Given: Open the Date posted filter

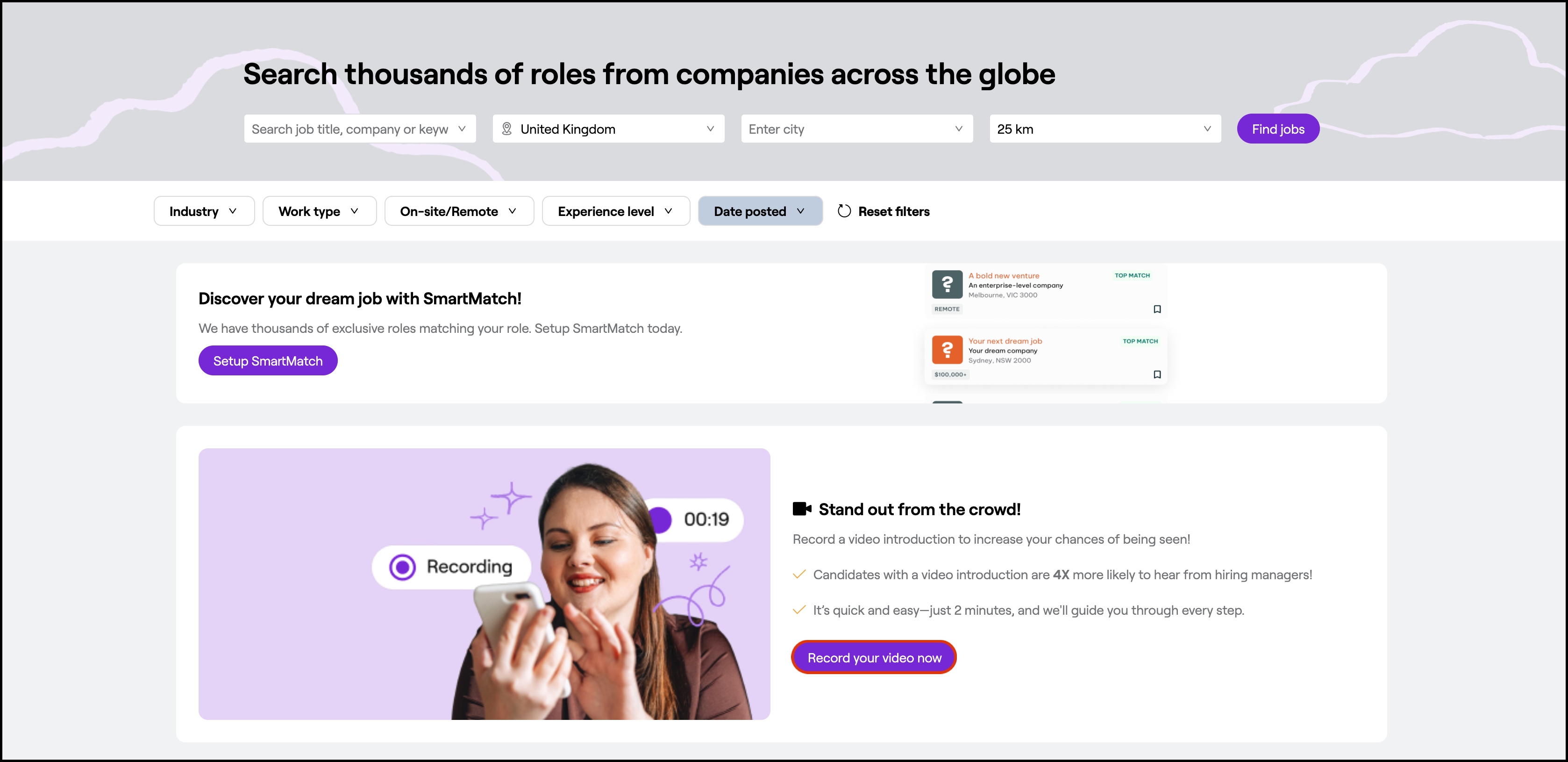Looking at the screenshot, I should pos(760,211).
